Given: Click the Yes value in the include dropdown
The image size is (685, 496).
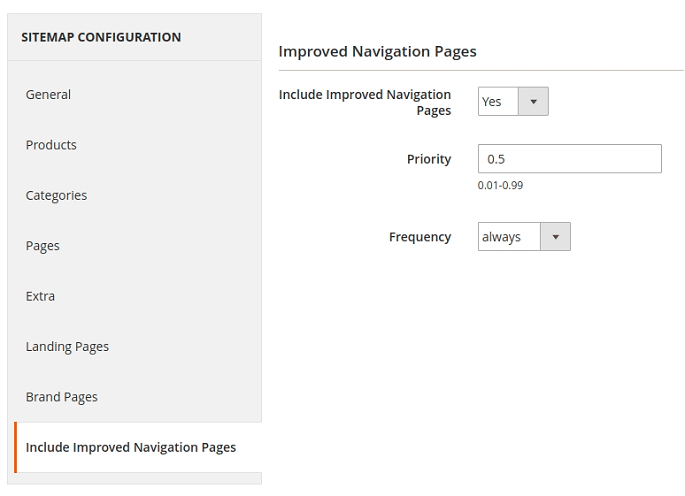Looking at the screenshot, I should (493, 101).
